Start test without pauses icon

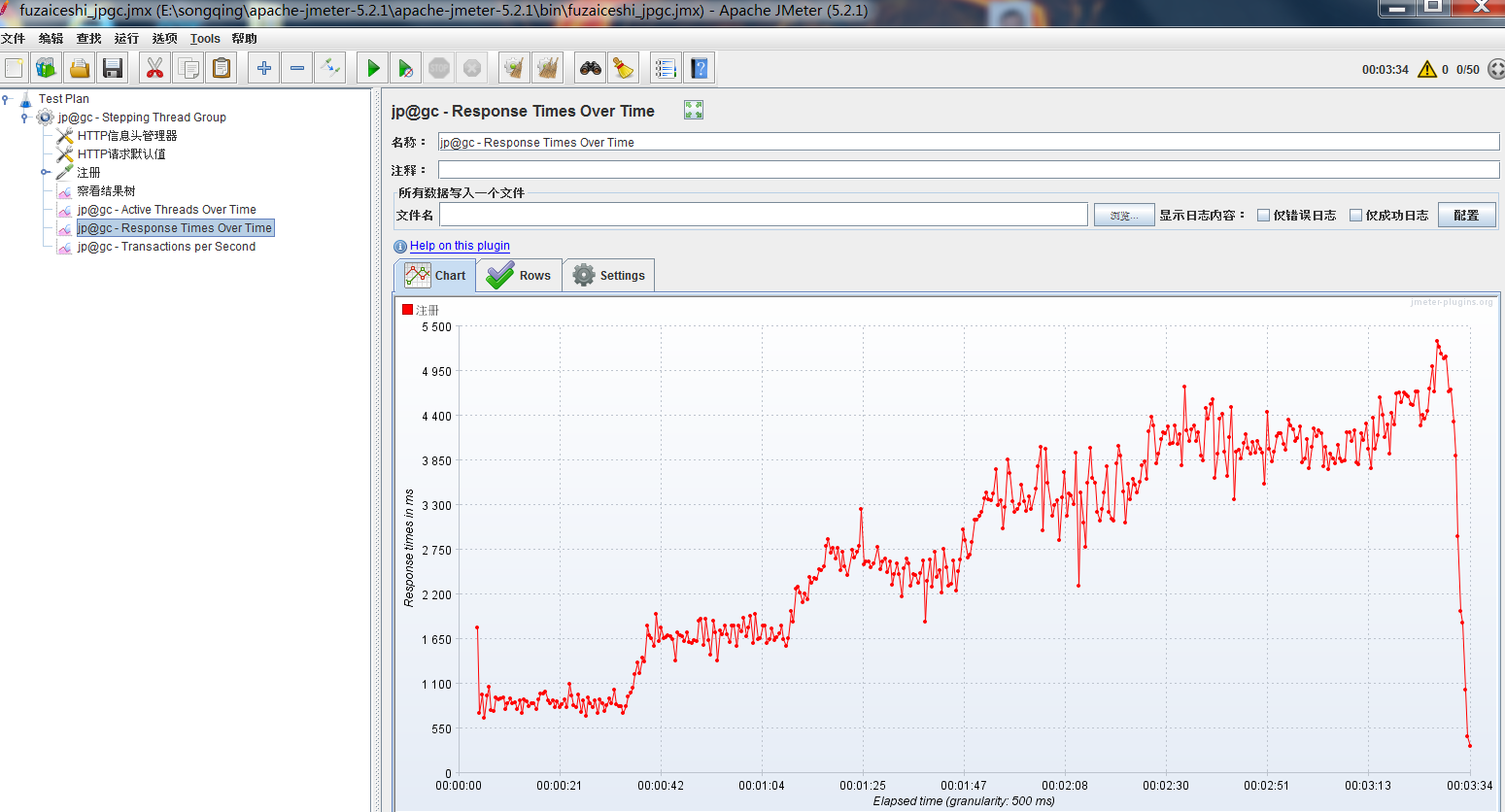pos(405,68)
